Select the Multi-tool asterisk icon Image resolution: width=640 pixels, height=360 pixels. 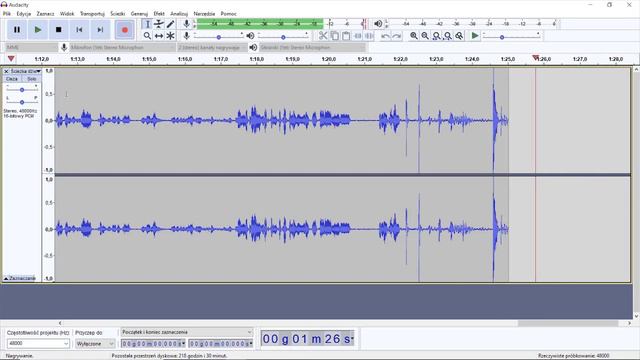(170, 36)
